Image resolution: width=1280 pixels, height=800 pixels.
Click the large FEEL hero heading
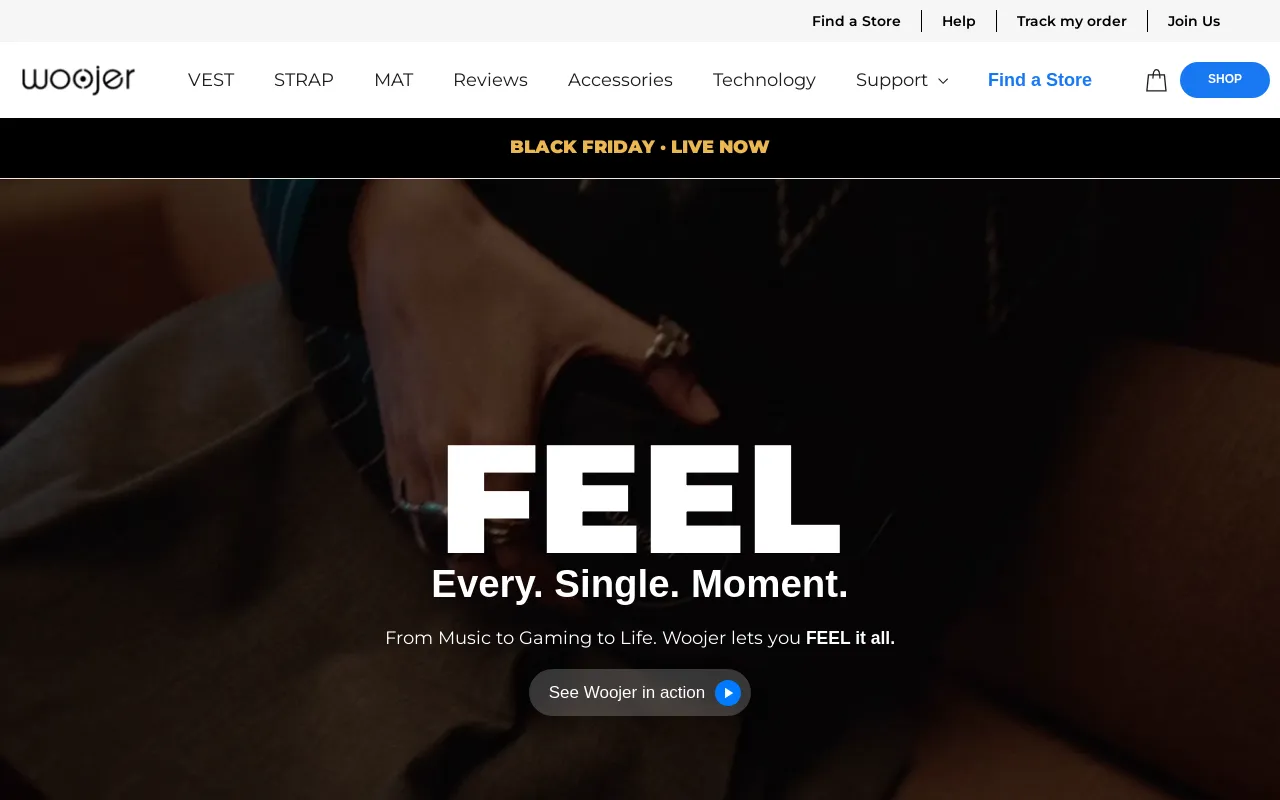(642, 499)
